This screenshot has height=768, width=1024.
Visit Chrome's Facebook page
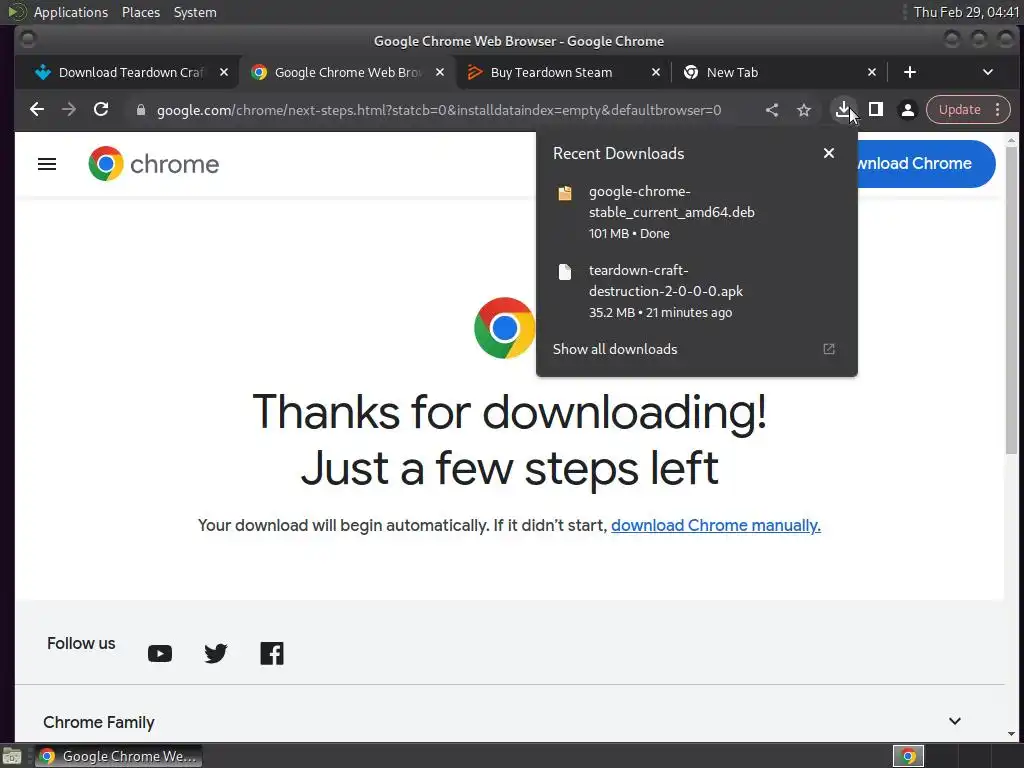pyautogui.click(x=272, y=654)
